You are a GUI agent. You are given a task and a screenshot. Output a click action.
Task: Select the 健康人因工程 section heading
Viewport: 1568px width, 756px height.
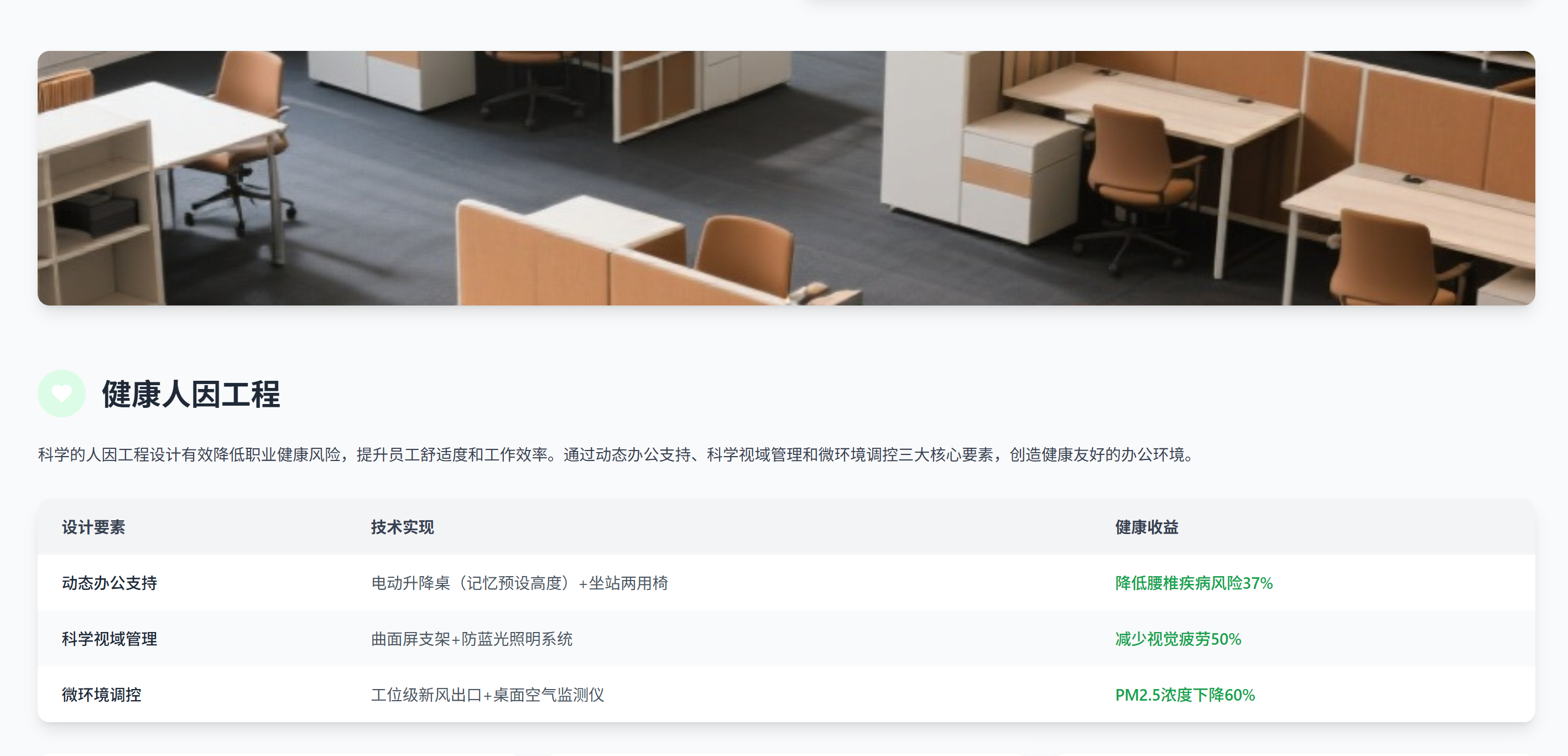point(190,394)
